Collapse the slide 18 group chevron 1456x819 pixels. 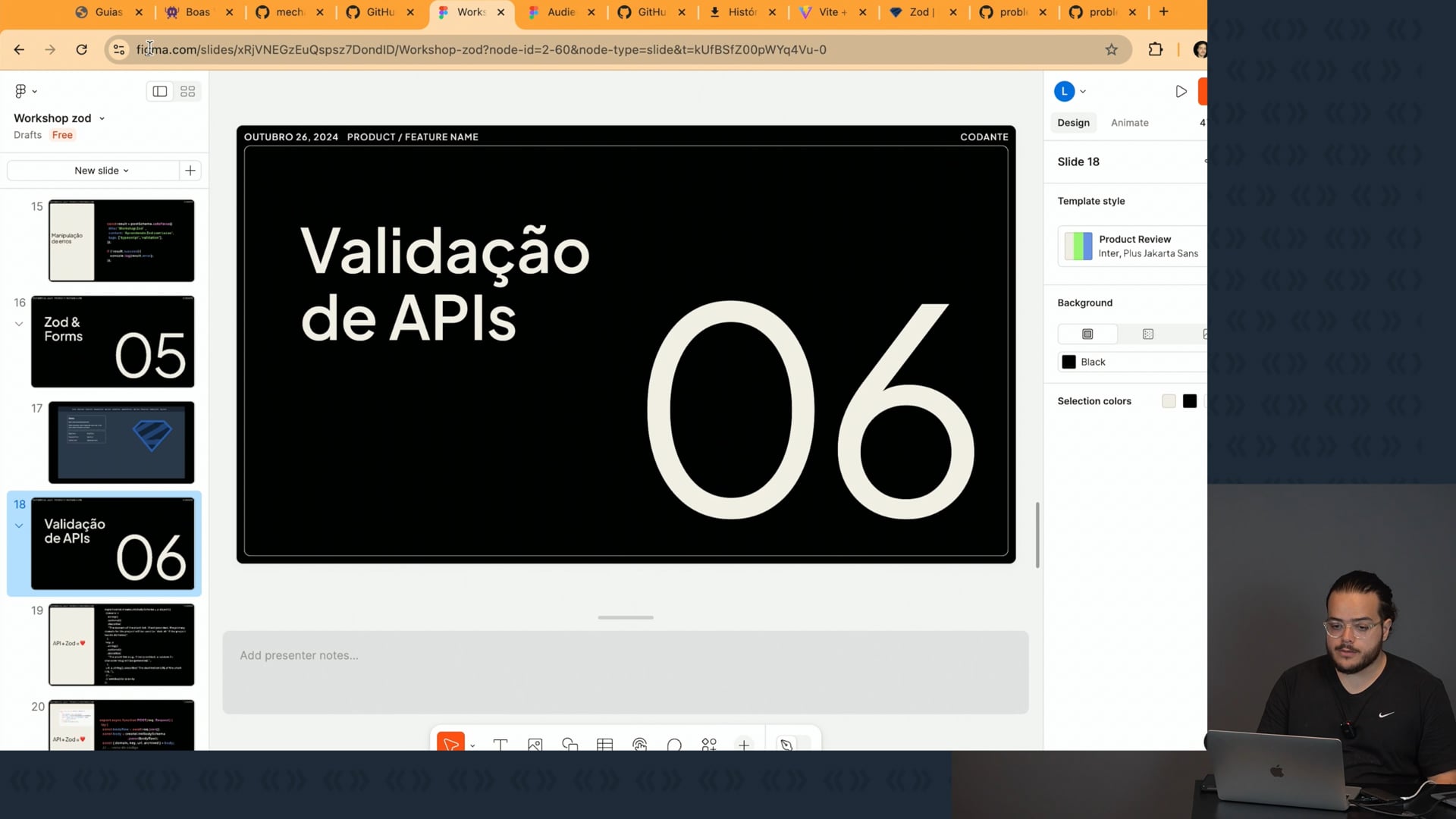[x=19, y=526]
